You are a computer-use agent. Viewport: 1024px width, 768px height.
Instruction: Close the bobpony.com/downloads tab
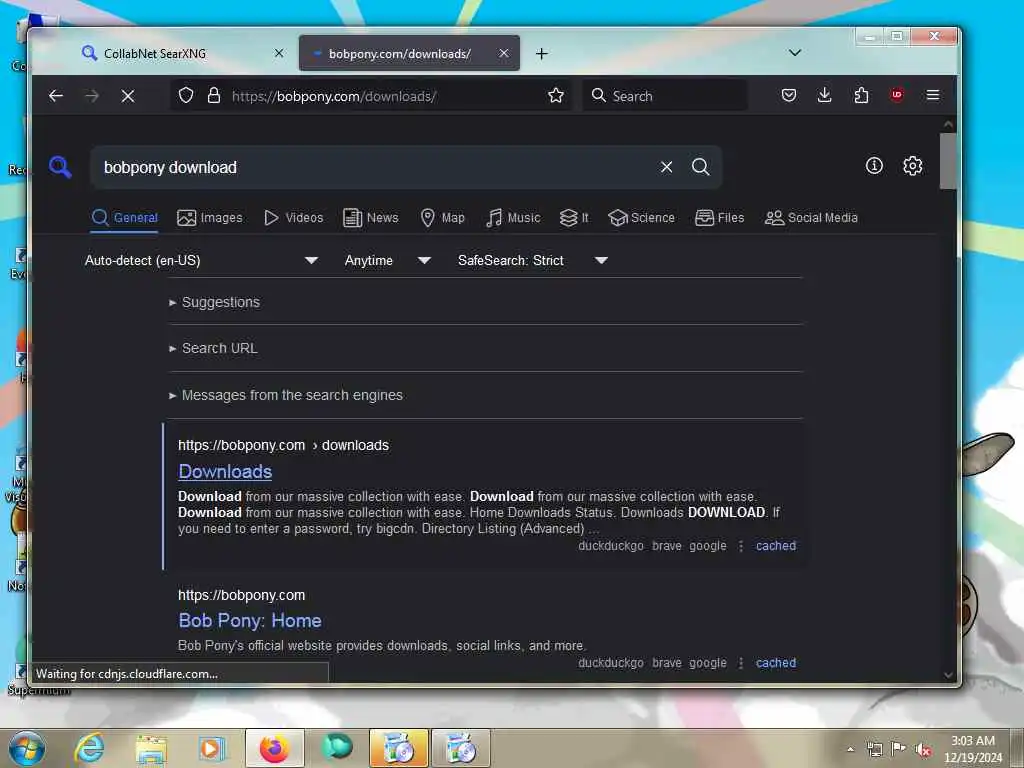(504, 53)
